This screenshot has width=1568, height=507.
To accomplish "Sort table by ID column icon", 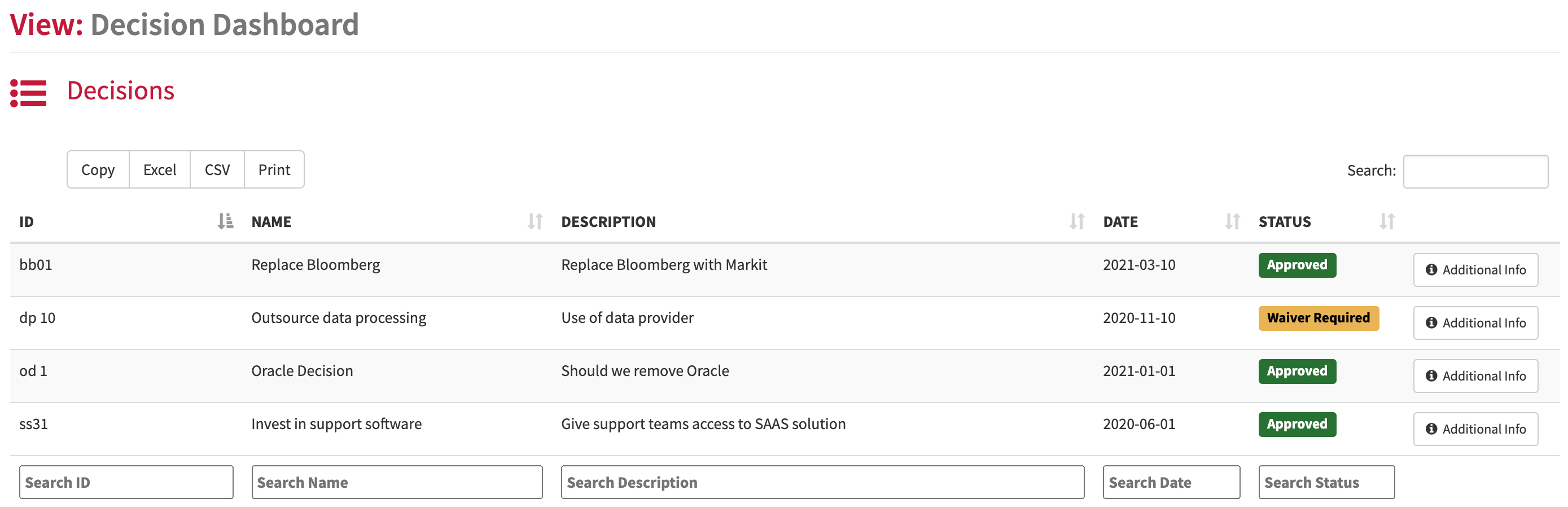I will [225, 221].
